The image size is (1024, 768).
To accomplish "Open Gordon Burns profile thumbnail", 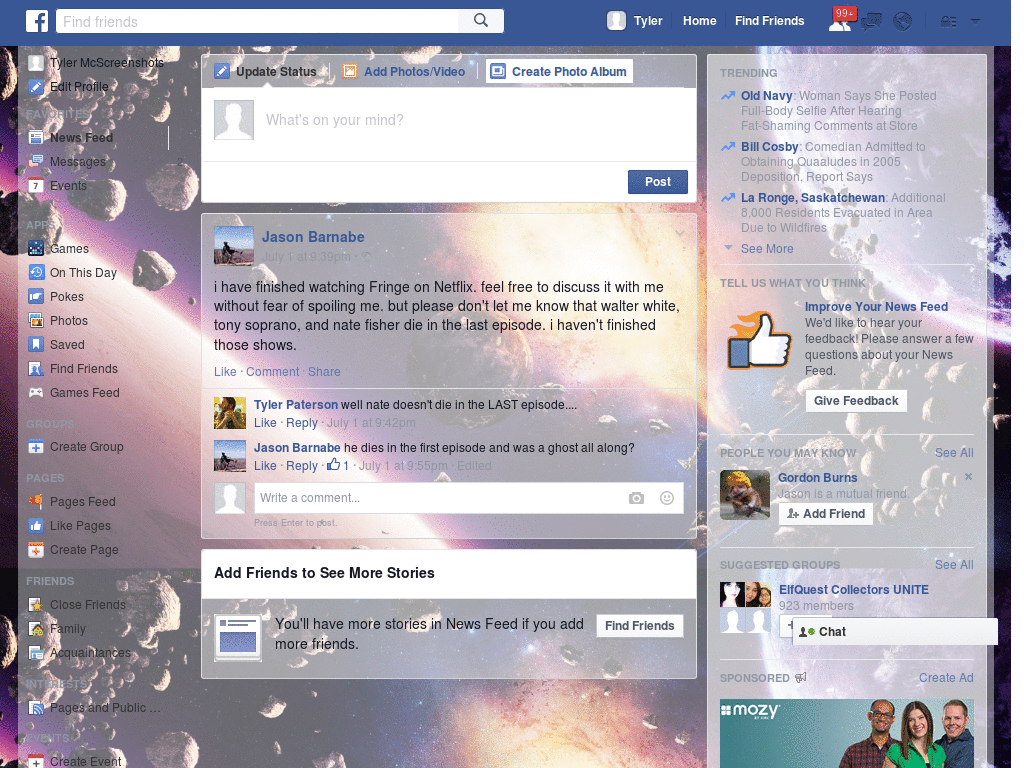I will [745, 495].
